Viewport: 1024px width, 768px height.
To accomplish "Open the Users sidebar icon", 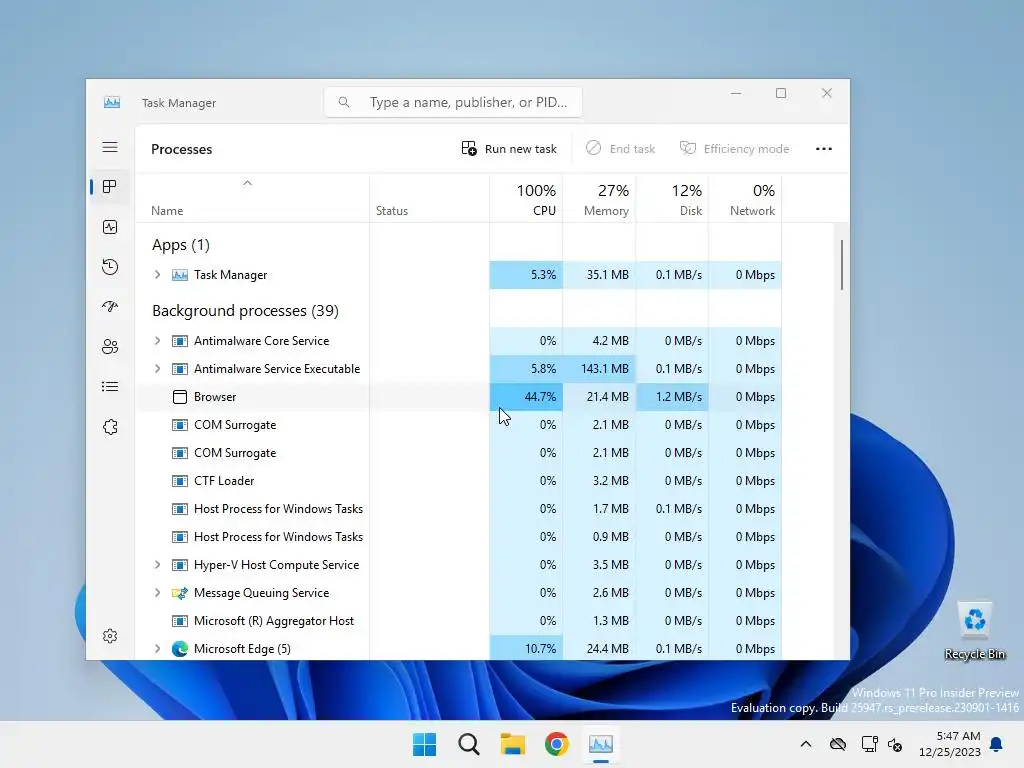I will [x=110, y=346].
